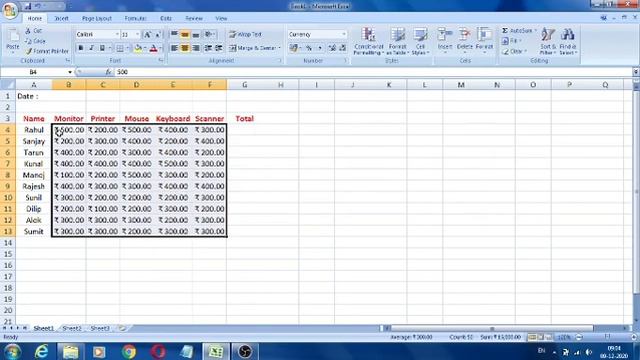The image size is (640, 360).
Task: Open the Review ribbon tab
Action: 194,18
